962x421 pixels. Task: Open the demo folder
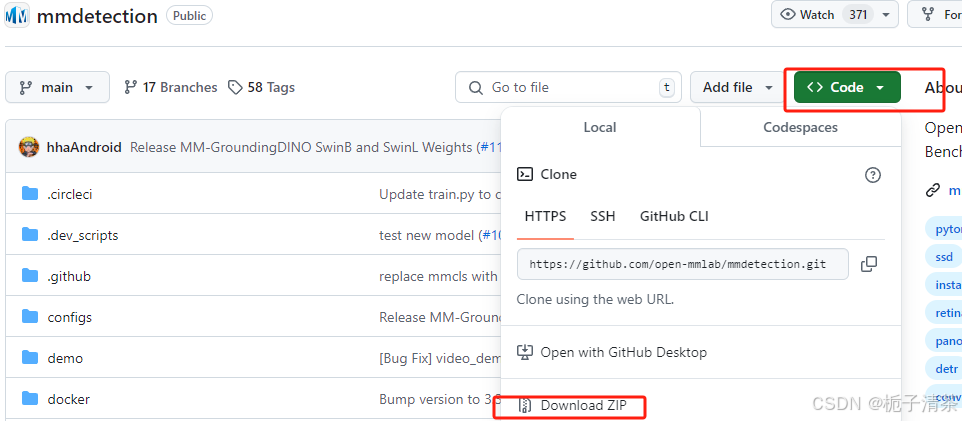click(65, 358)
